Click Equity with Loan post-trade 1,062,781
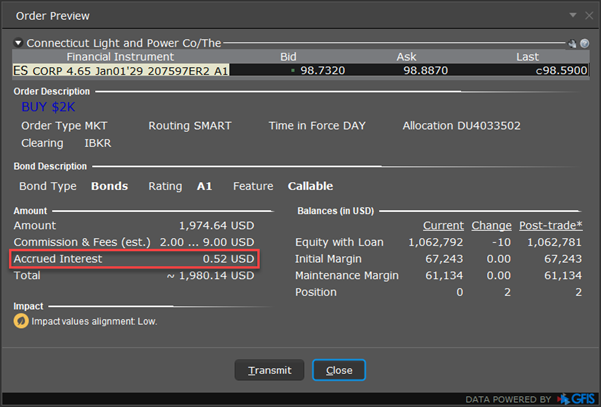This screenshot has height=407, width=601. pyautogui.click(x=554, y=242)
